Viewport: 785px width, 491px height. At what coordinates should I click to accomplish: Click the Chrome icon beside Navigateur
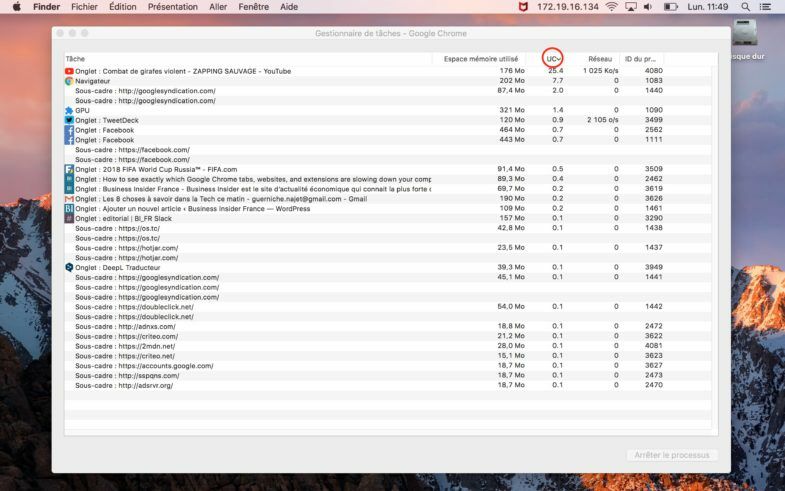pos(69,81)
